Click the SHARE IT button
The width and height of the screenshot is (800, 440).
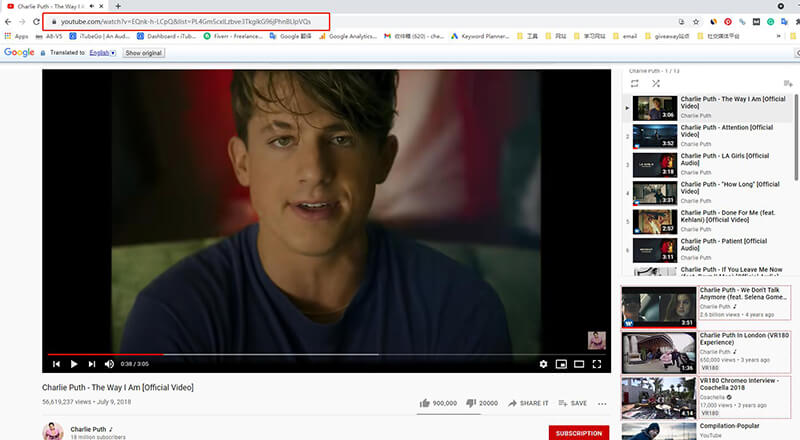click(528, 403)
